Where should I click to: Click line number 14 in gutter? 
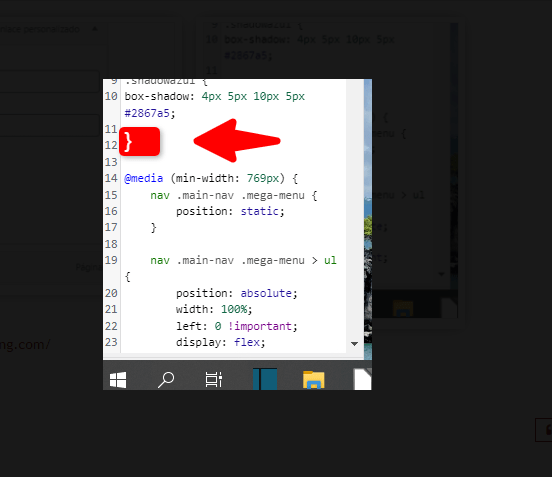tap(111, 178)
